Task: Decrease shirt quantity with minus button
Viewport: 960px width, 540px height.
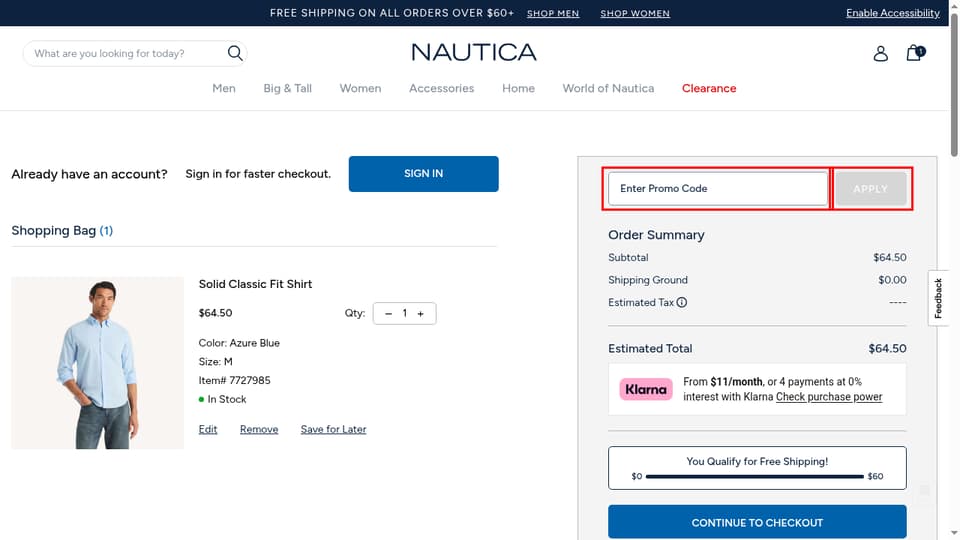Action: coord(388,313)
